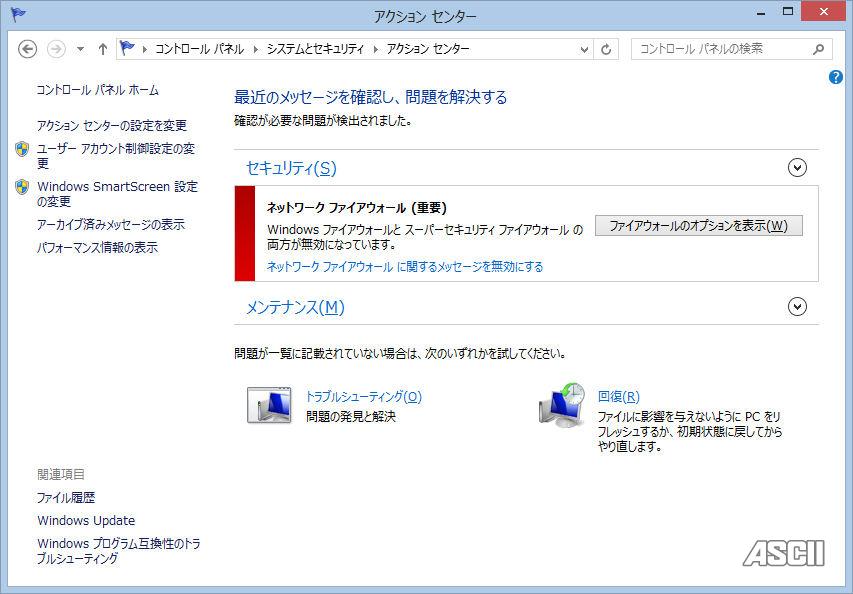This screenshot has width=853, height=594.
Task: Click the search magnifier icon
Action: pyautogui.click(x=818, y=49)
